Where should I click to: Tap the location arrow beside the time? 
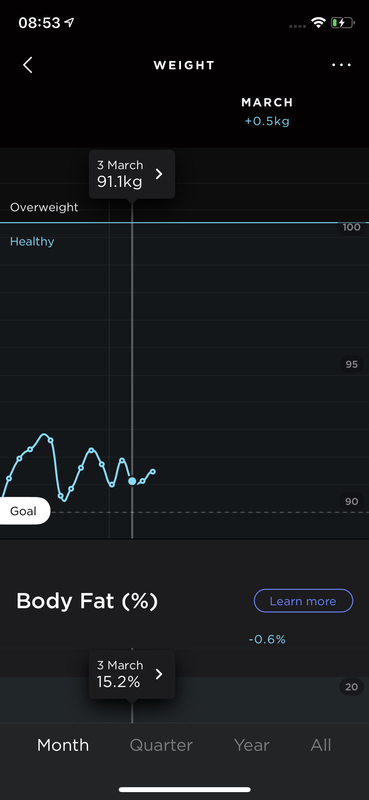pos(69,22)
